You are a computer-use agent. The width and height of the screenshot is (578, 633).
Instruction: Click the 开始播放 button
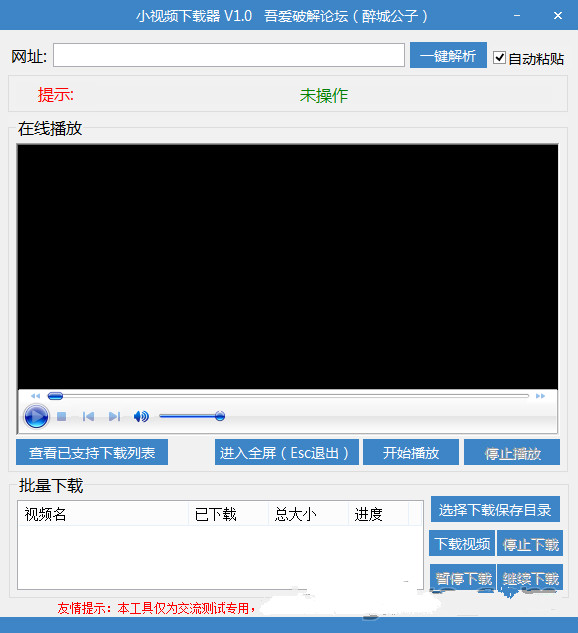(x=411, y=452)
